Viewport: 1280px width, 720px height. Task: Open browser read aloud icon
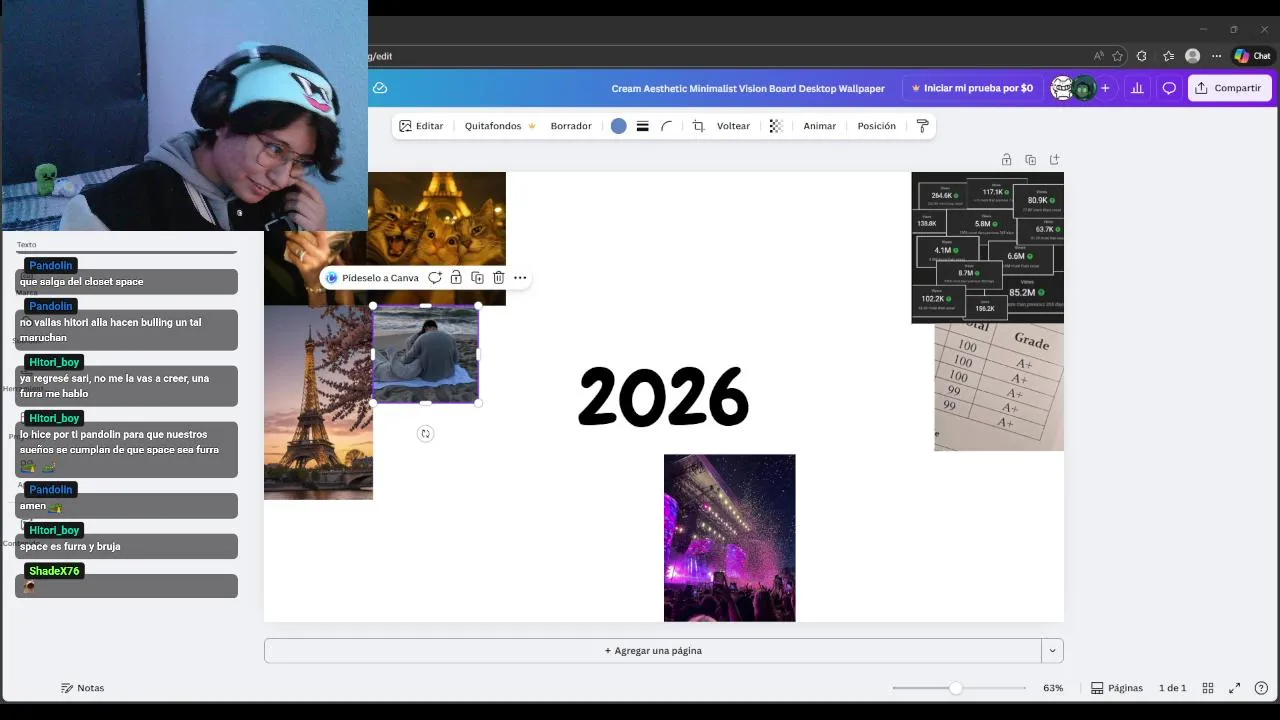coord(1098,56)
